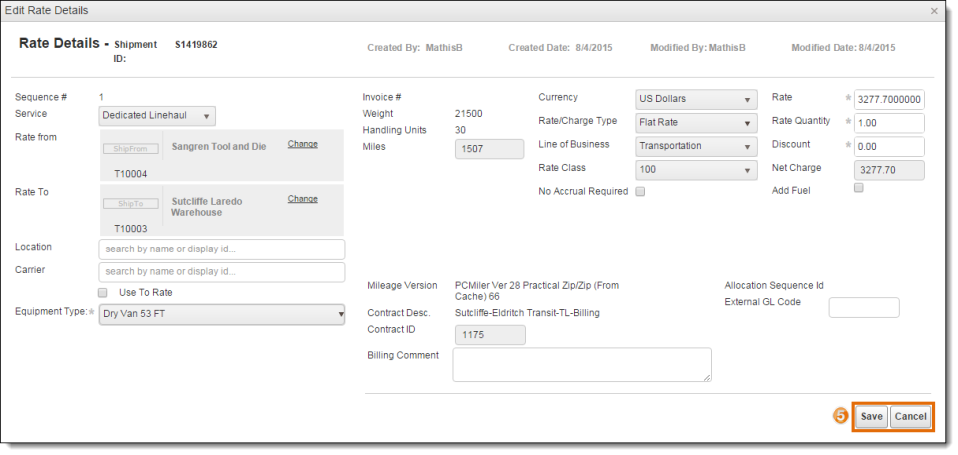Enable the Add Fuel checkbox
Image resolution: width=958 pixels, height=455 pixels.
858,188
